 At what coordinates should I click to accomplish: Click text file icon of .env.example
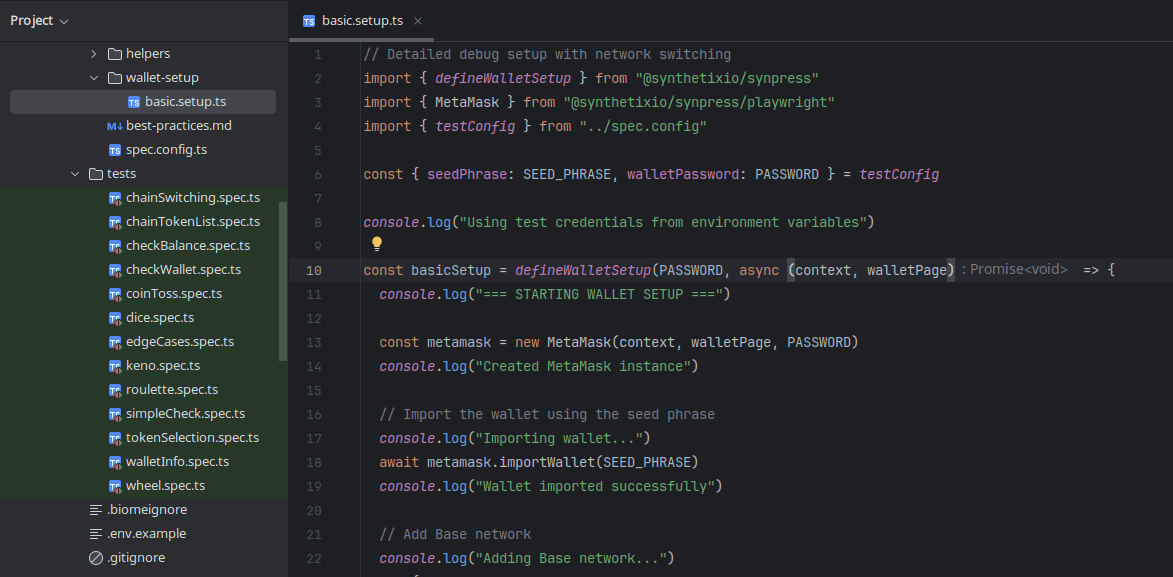click(x=96, y=534)
